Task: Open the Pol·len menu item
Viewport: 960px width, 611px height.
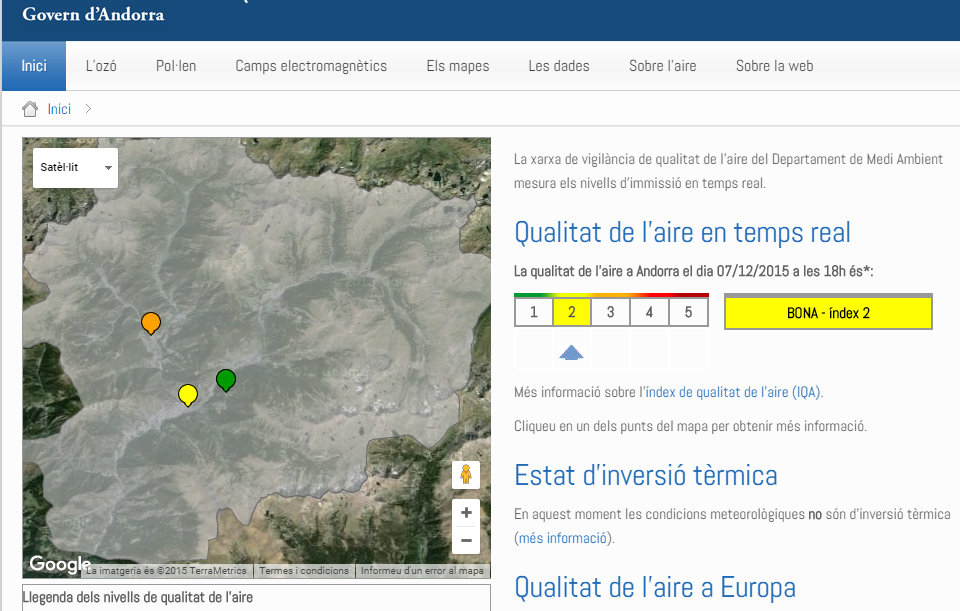Action: click(176, 66)
